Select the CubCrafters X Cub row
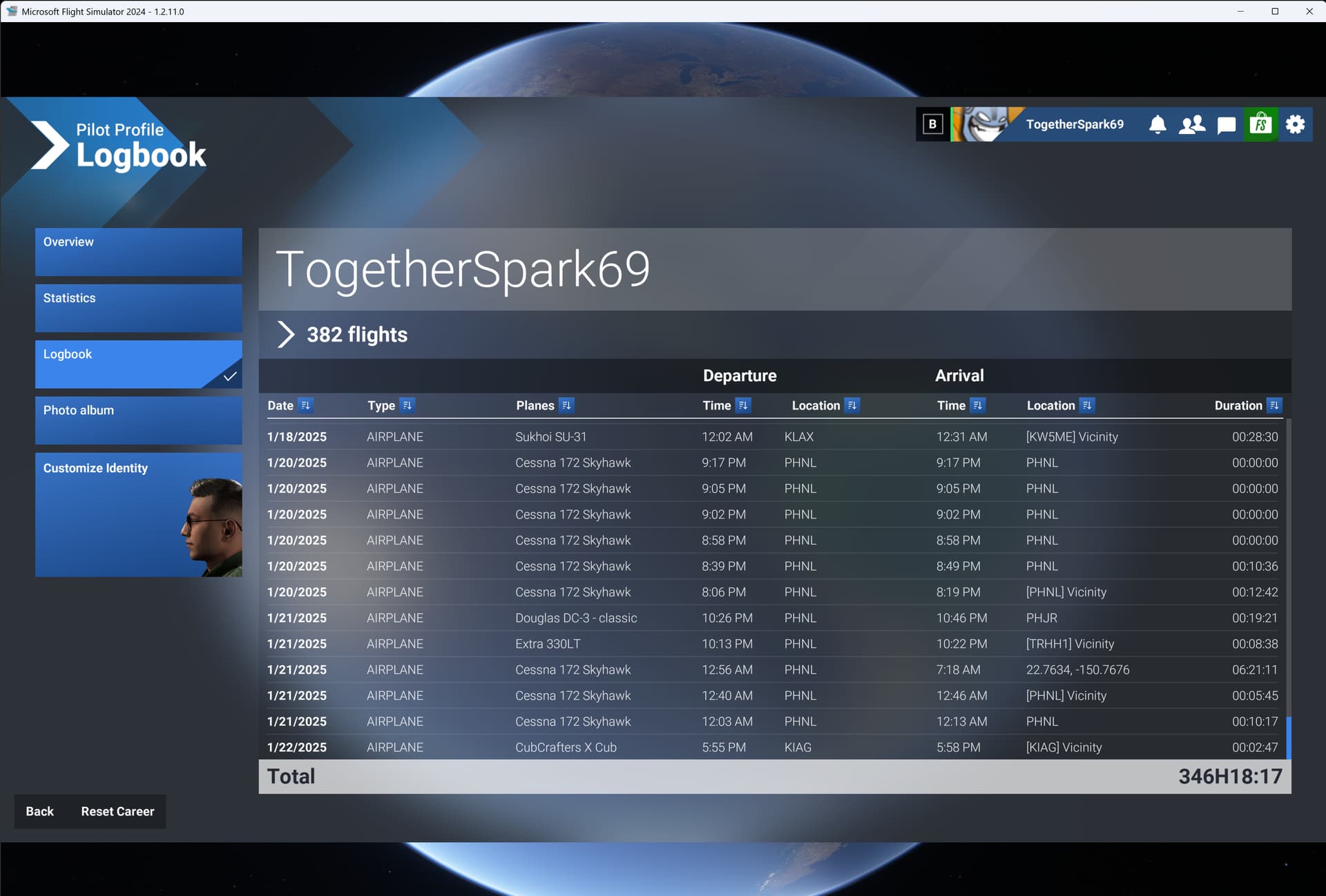 tap(772, 747)
